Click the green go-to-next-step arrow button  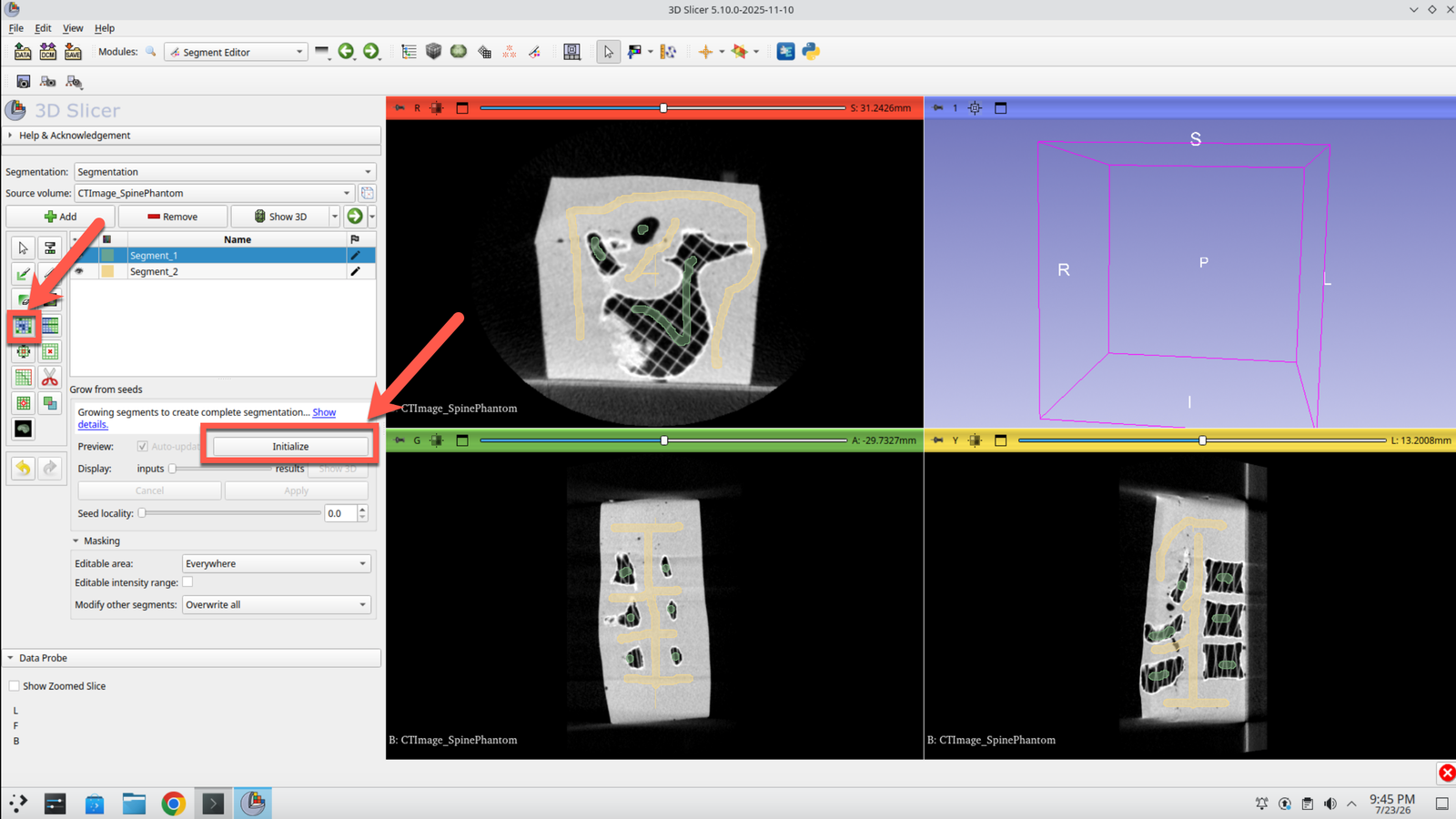[x=355, y=217]
